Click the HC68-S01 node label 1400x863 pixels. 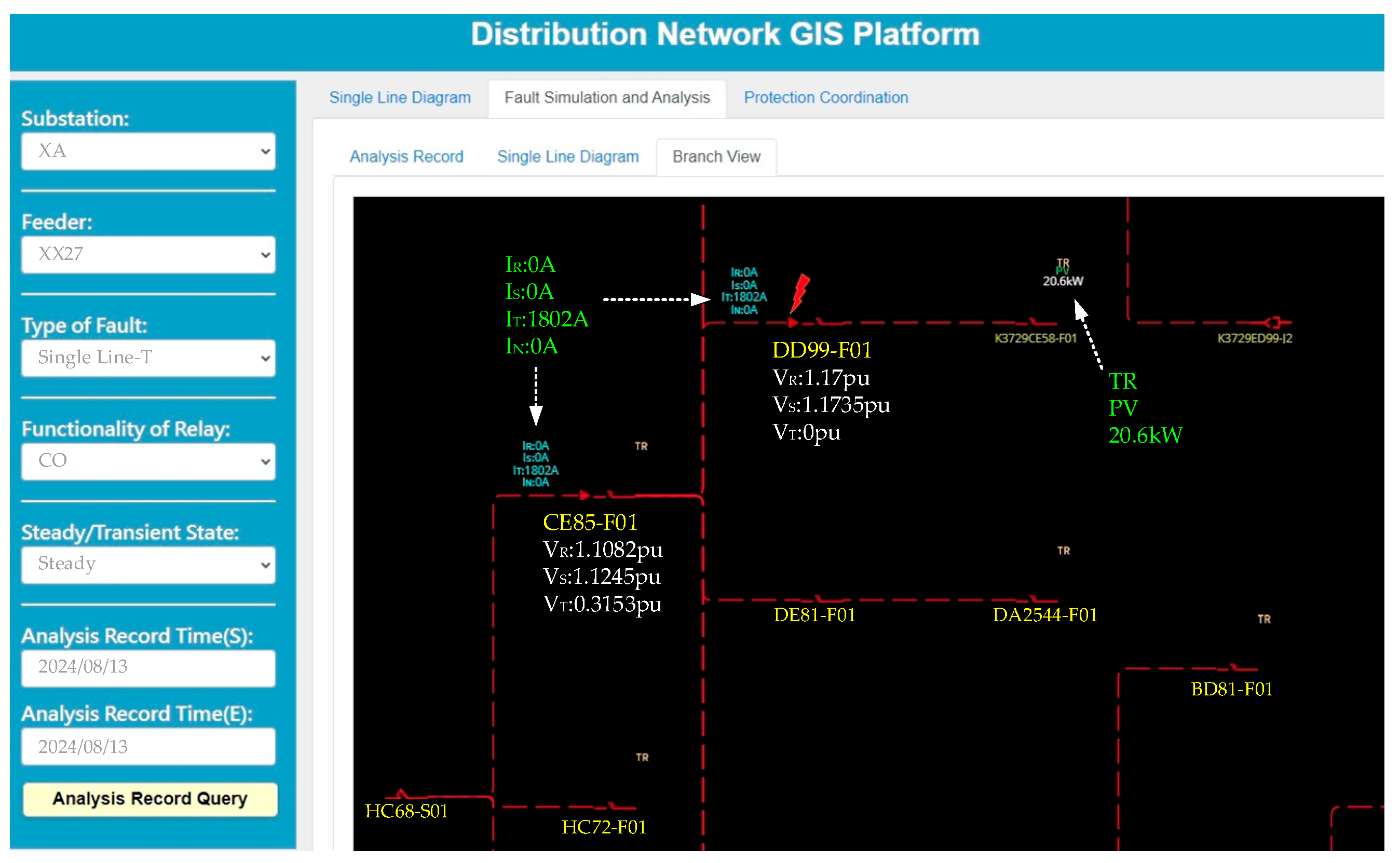click(406, 812)
